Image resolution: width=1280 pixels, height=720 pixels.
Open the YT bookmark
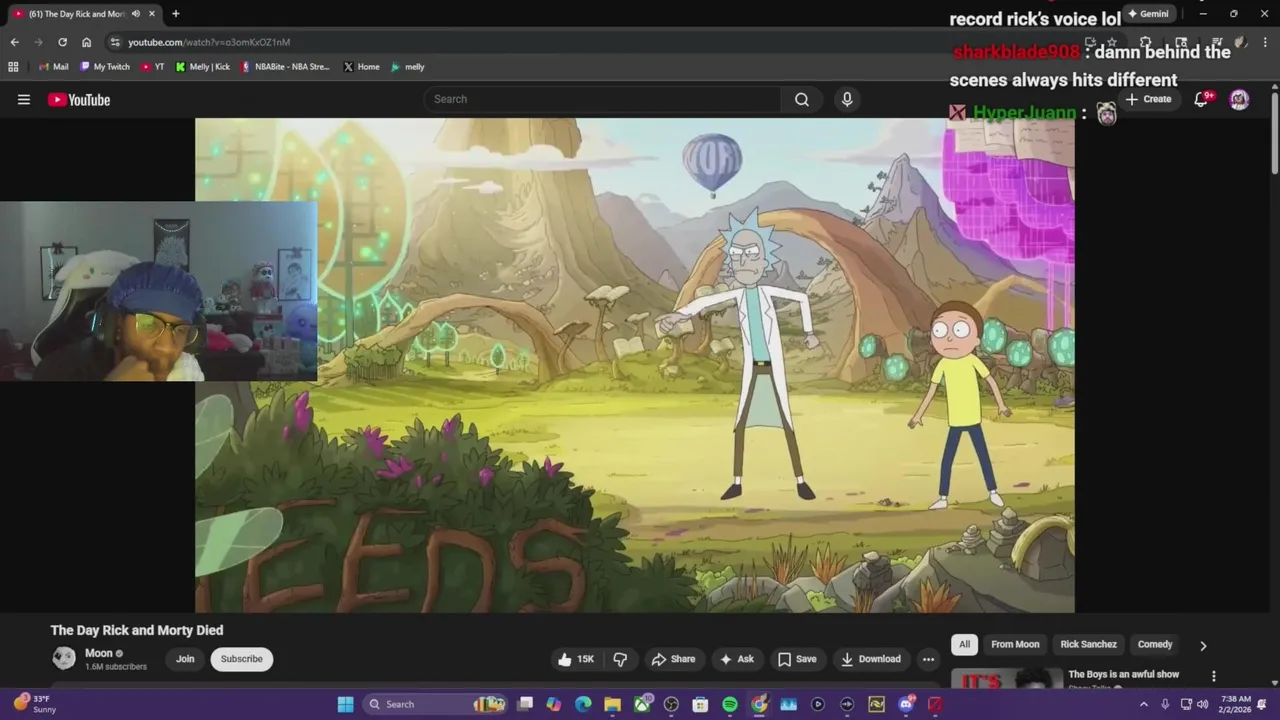tap(153, 67)
